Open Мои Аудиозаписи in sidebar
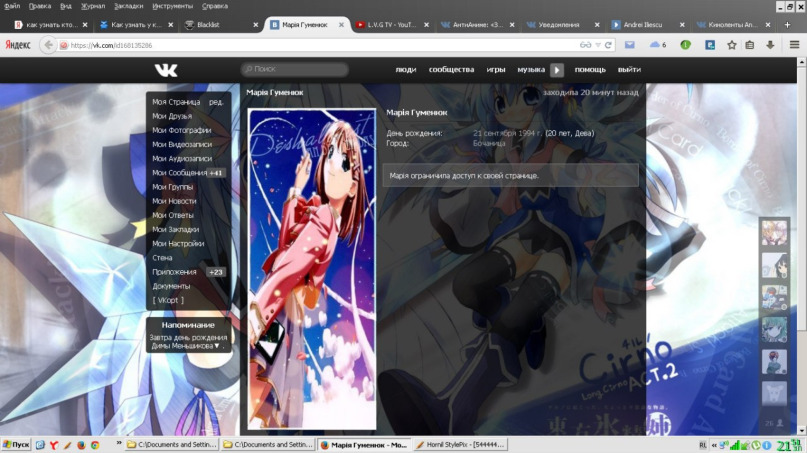Viewport: 807px width, 453px height. 182,159
